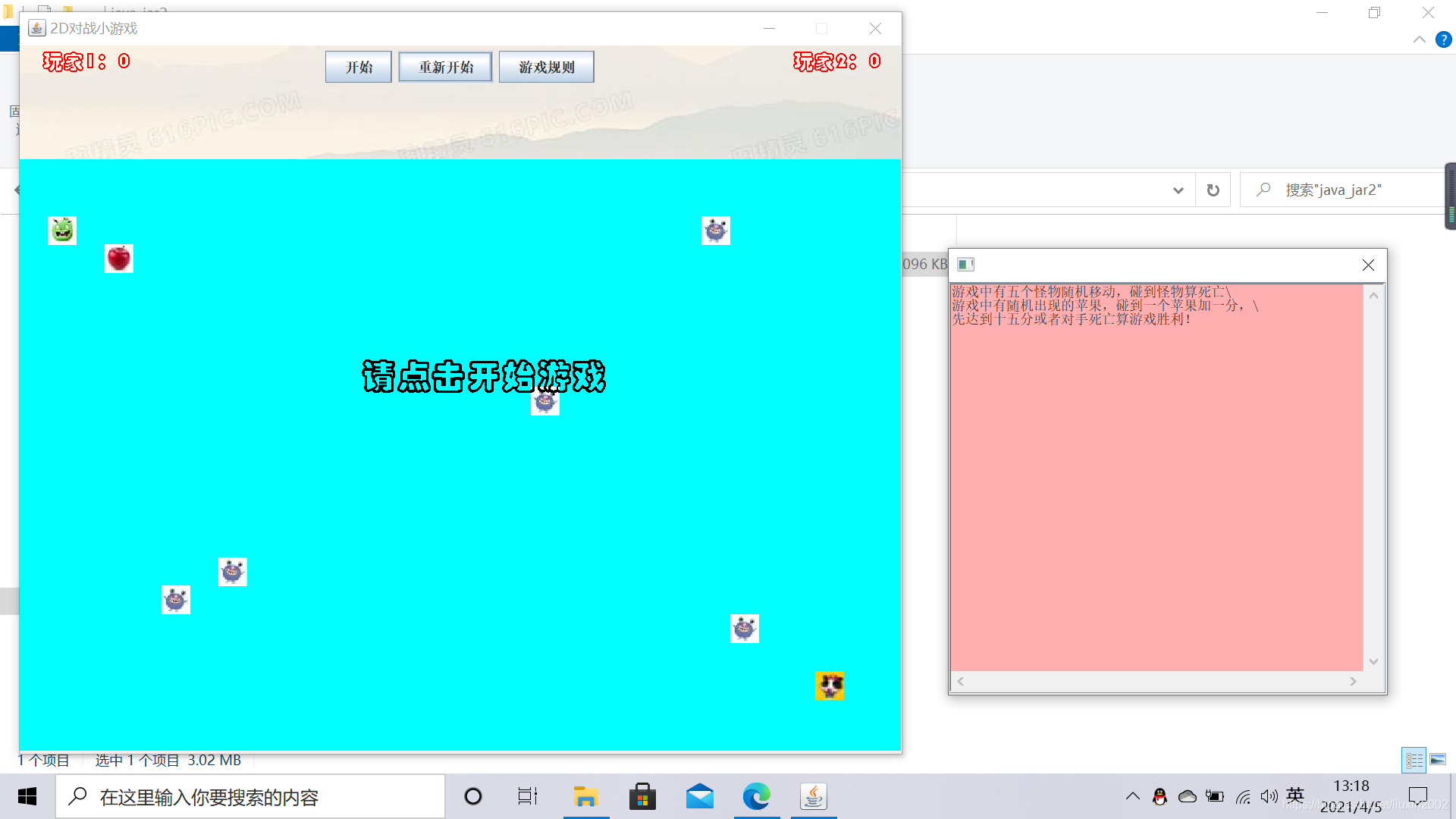Click the taskbar search box
The width and height of the screenshot is (1456, 819).
pyautogui.click(x=250, y=796)
